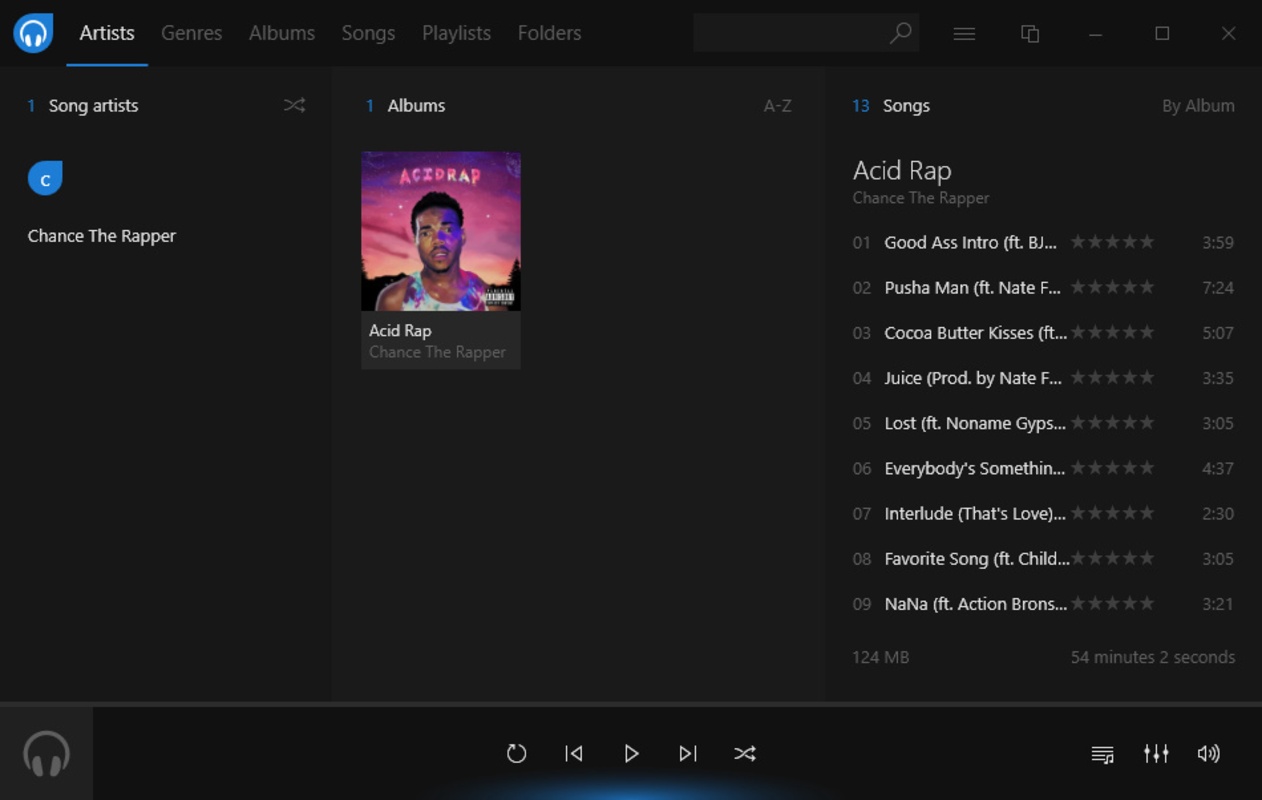Click the search magnifier icon
1262x800 pixels.
pos(901,33)
